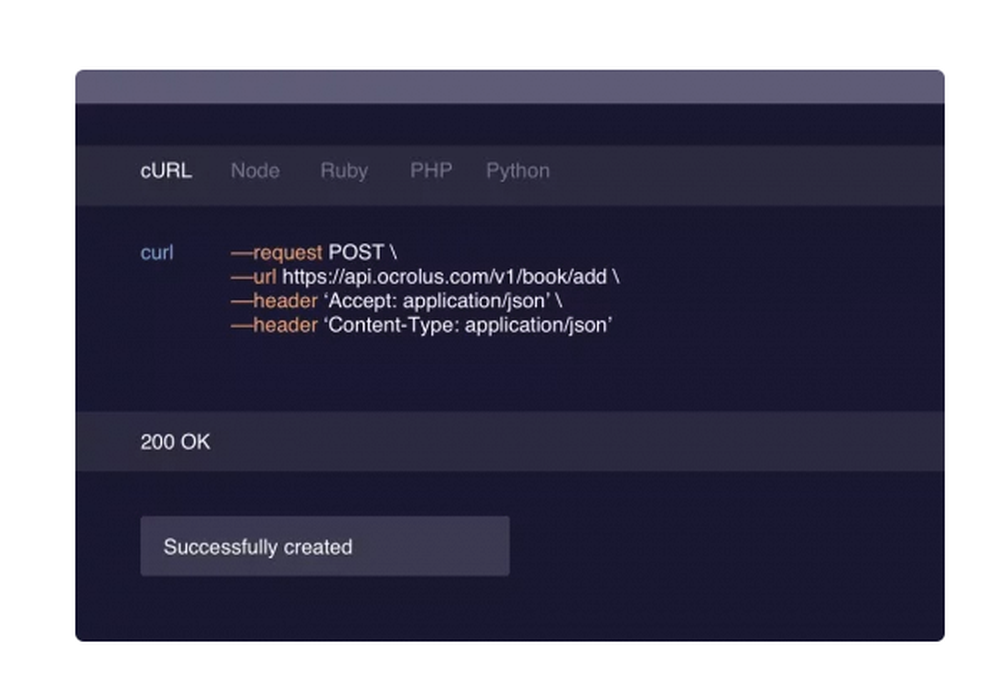Image resolution: width=1000 pixels, height=698 pixels.
Task: Click the Successfully created response button
Action: coord(325,546)
